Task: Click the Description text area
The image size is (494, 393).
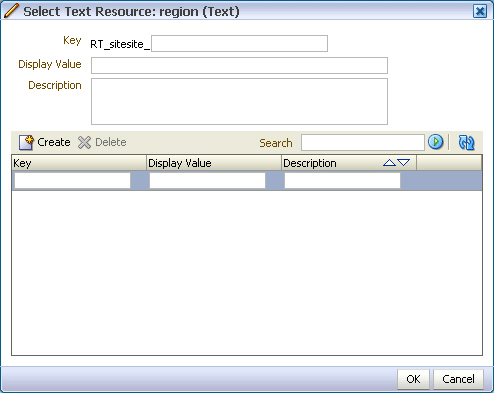Action: pos(239,101)
